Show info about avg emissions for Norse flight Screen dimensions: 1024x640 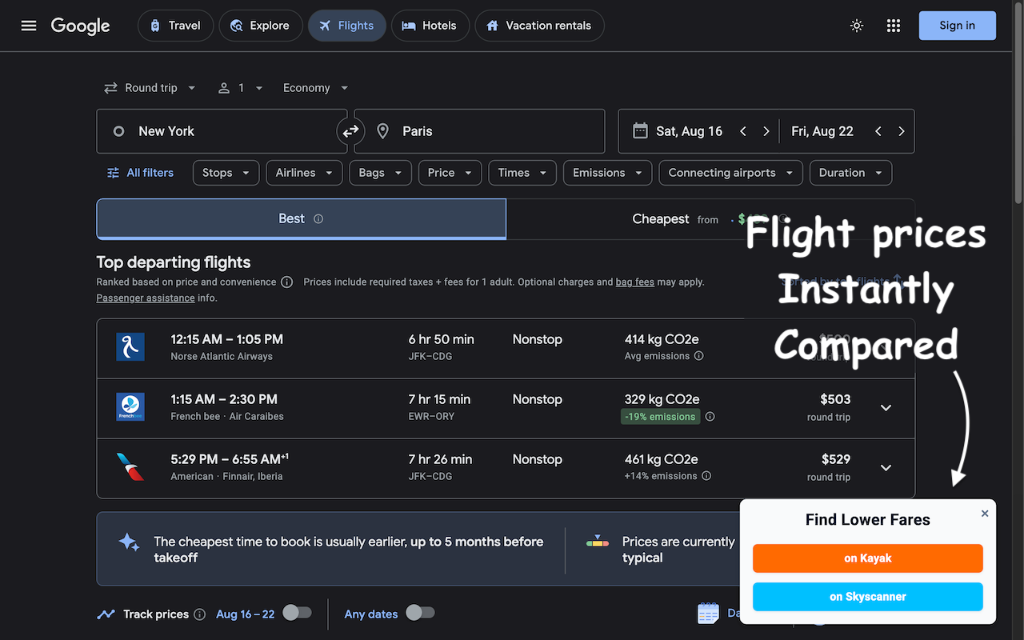(699, 356)
